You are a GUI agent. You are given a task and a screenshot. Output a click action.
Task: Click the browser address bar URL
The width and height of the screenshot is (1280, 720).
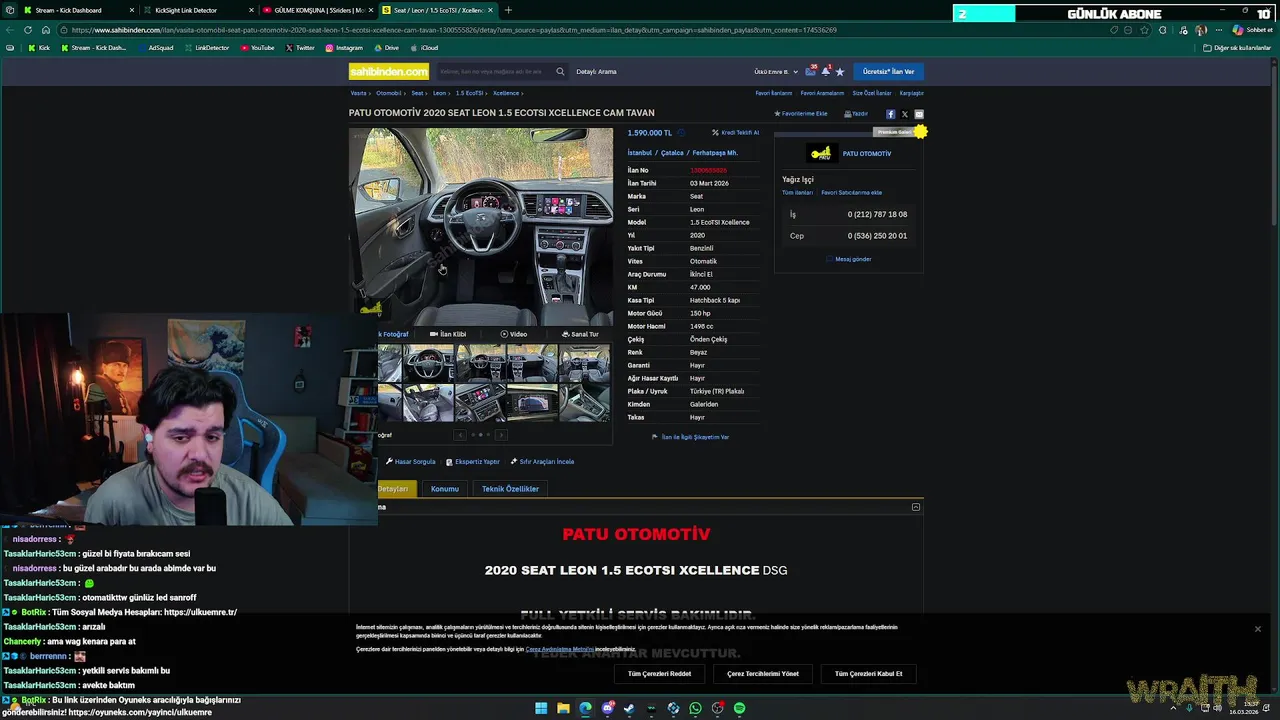(580, 30)
